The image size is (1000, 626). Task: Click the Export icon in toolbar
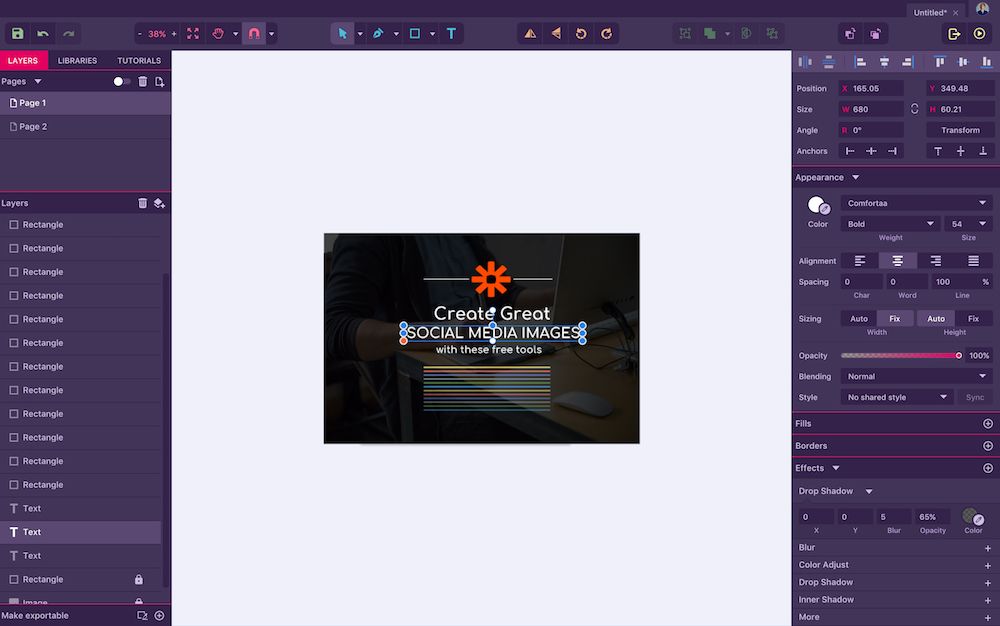(954, 33)
